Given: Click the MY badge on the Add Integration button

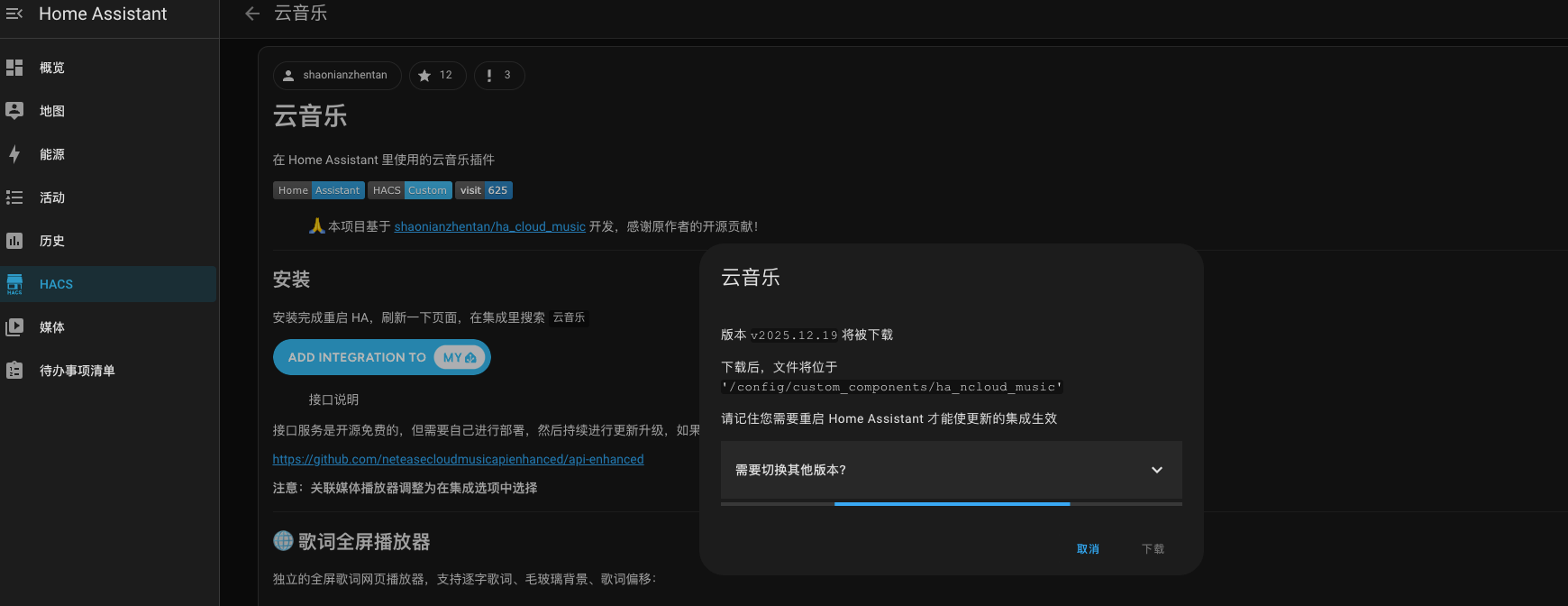Looking at the screenshot, I should click(460, 357).
